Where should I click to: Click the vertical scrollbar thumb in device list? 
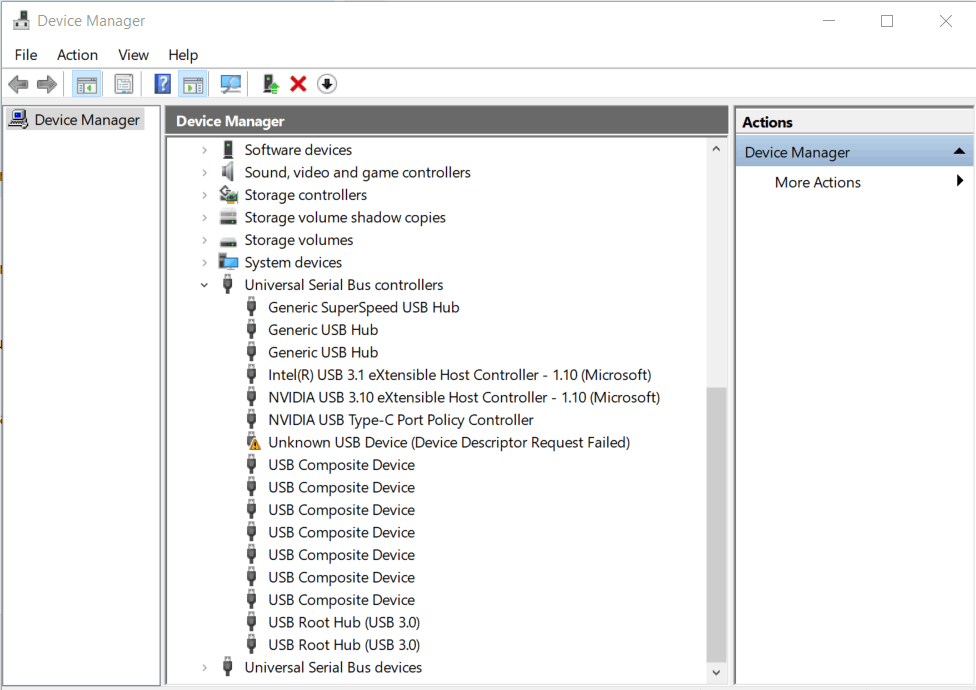(716, 524)
